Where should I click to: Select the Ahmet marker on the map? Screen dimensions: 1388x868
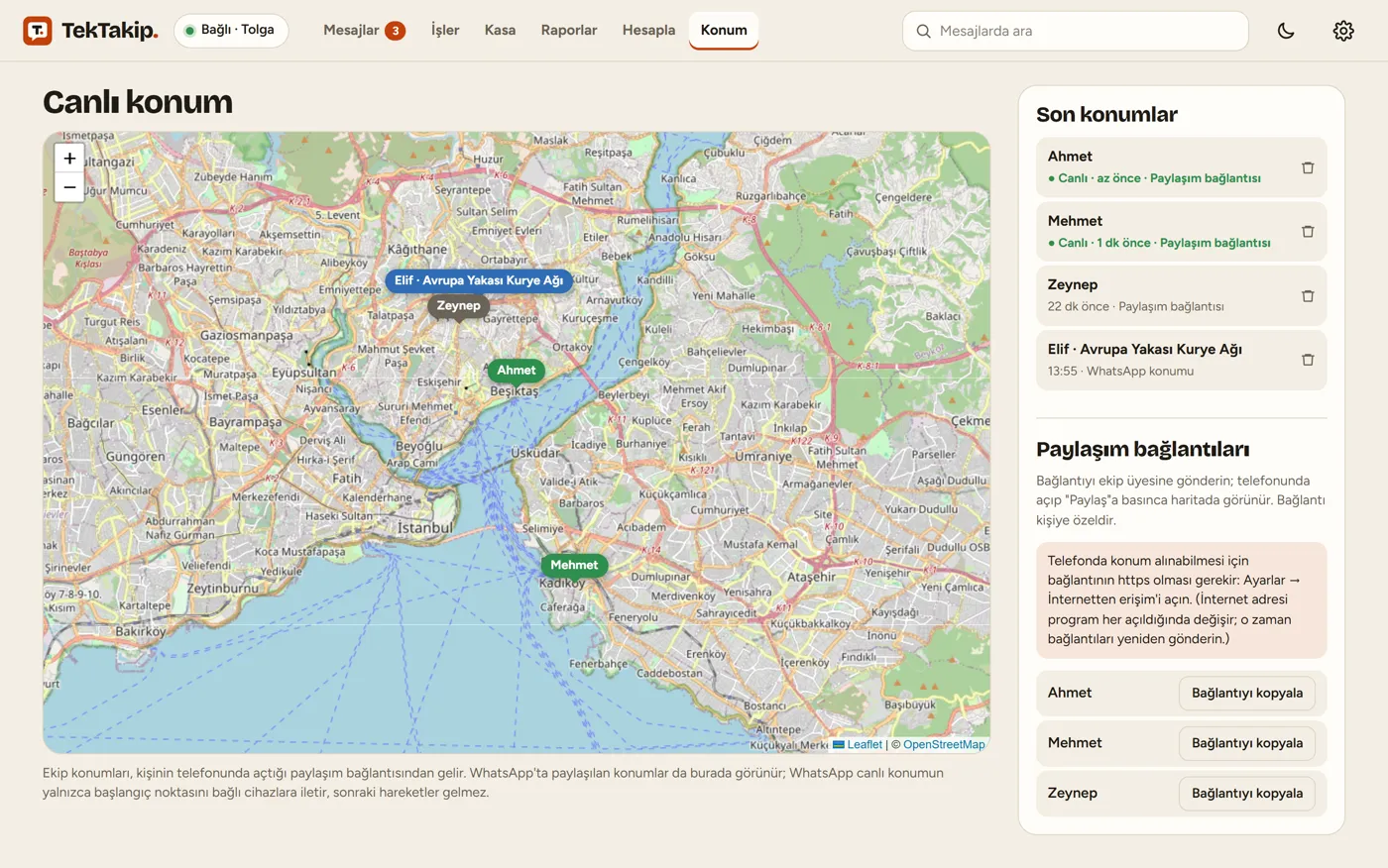point(516,372)
